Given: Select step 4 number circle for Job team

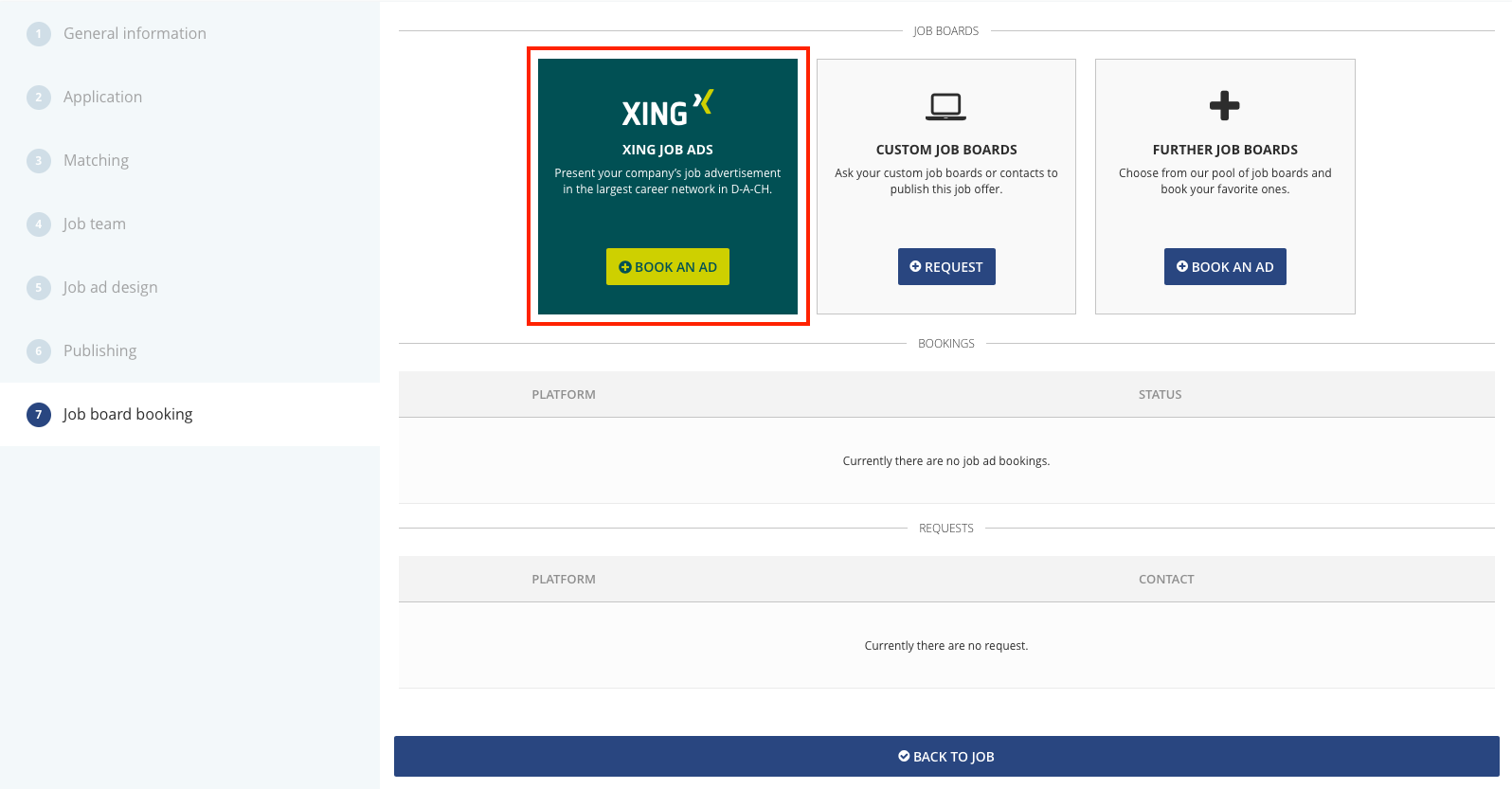Looking at the screenshot, I should tap(39, 224).
